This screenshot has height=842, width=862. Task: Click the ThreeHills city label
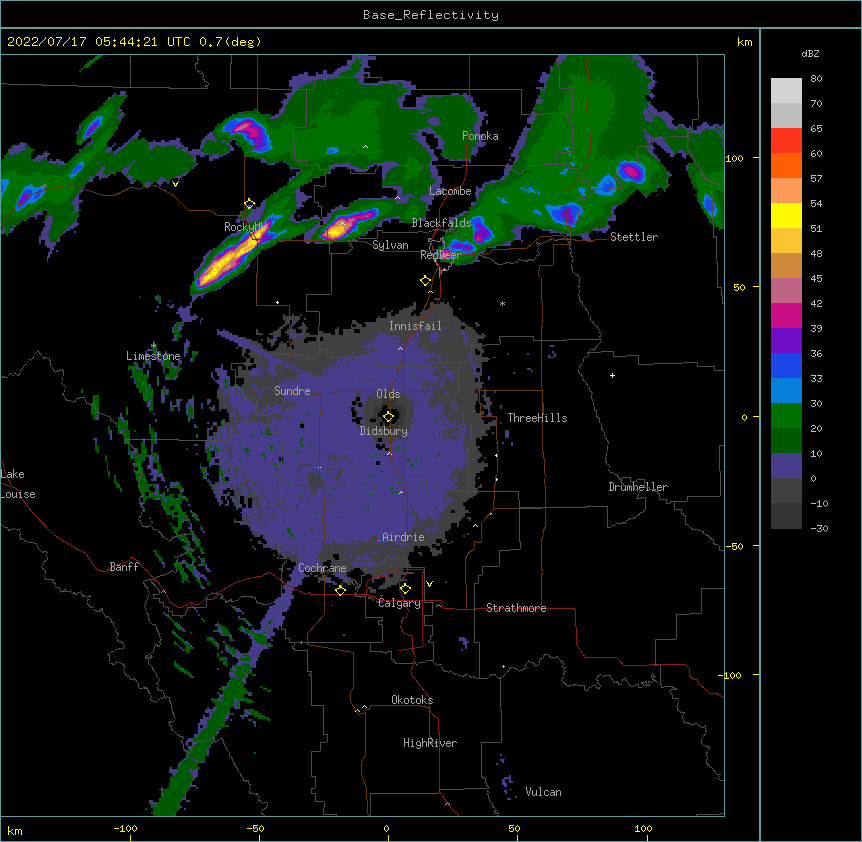(537, 418)
